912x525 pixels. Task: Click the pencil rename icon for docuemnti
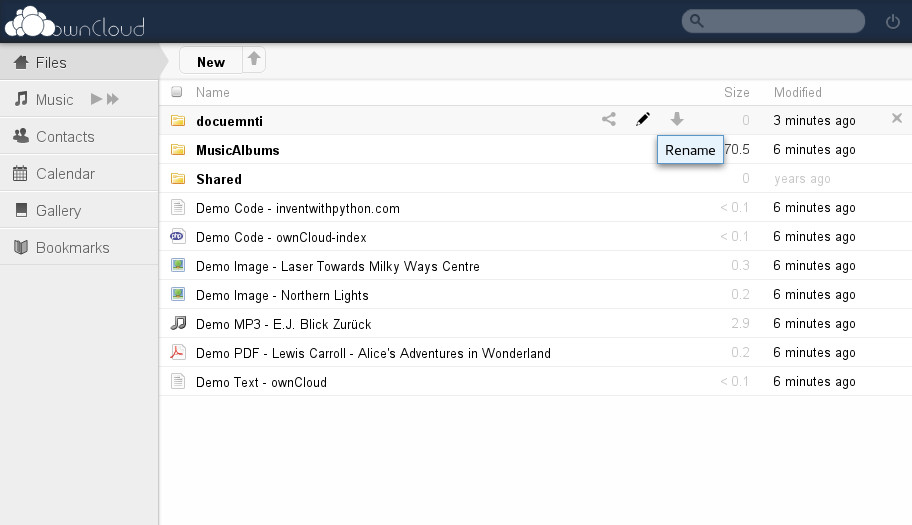pyautogui.click(x=643, y=120)
